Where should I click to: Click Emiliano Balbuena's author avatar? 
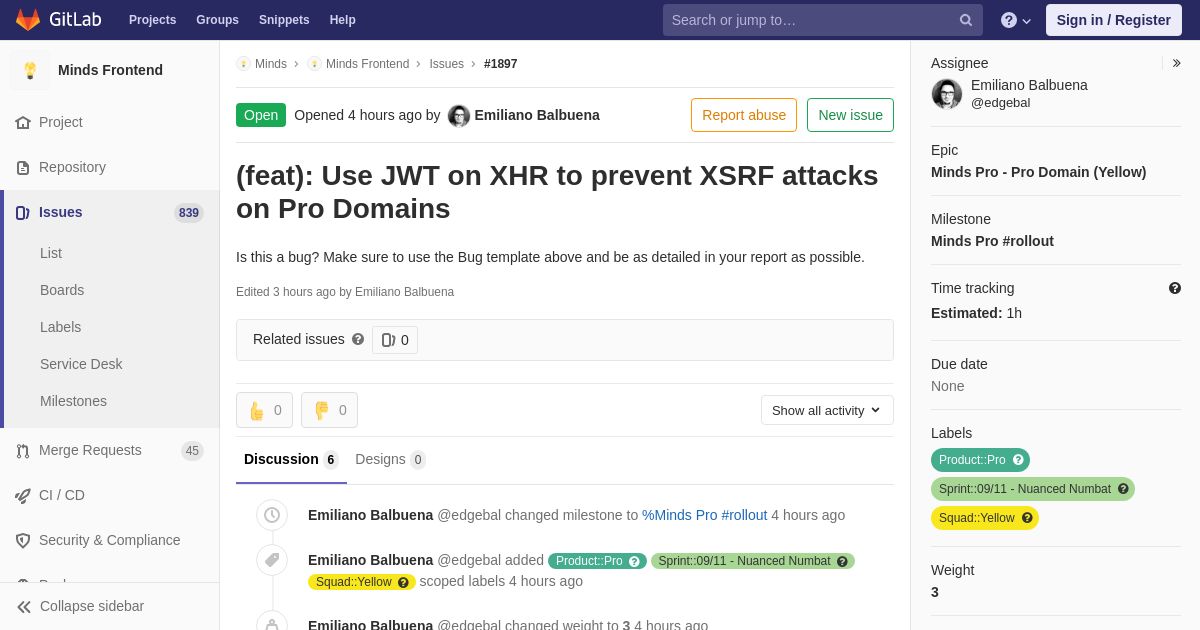coord(459,115)
